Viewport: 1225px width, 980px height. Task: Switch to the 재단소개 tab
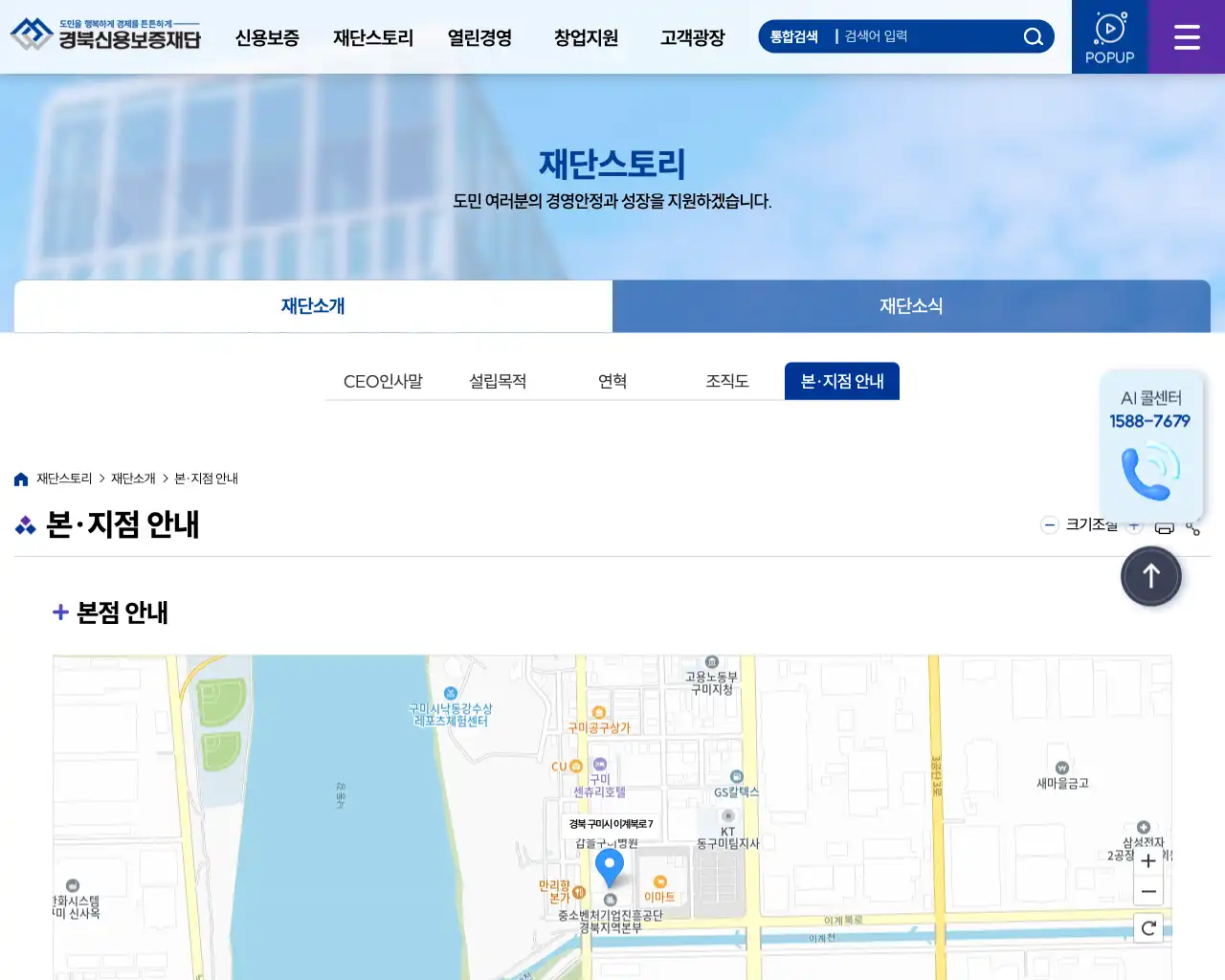[313, 306]
